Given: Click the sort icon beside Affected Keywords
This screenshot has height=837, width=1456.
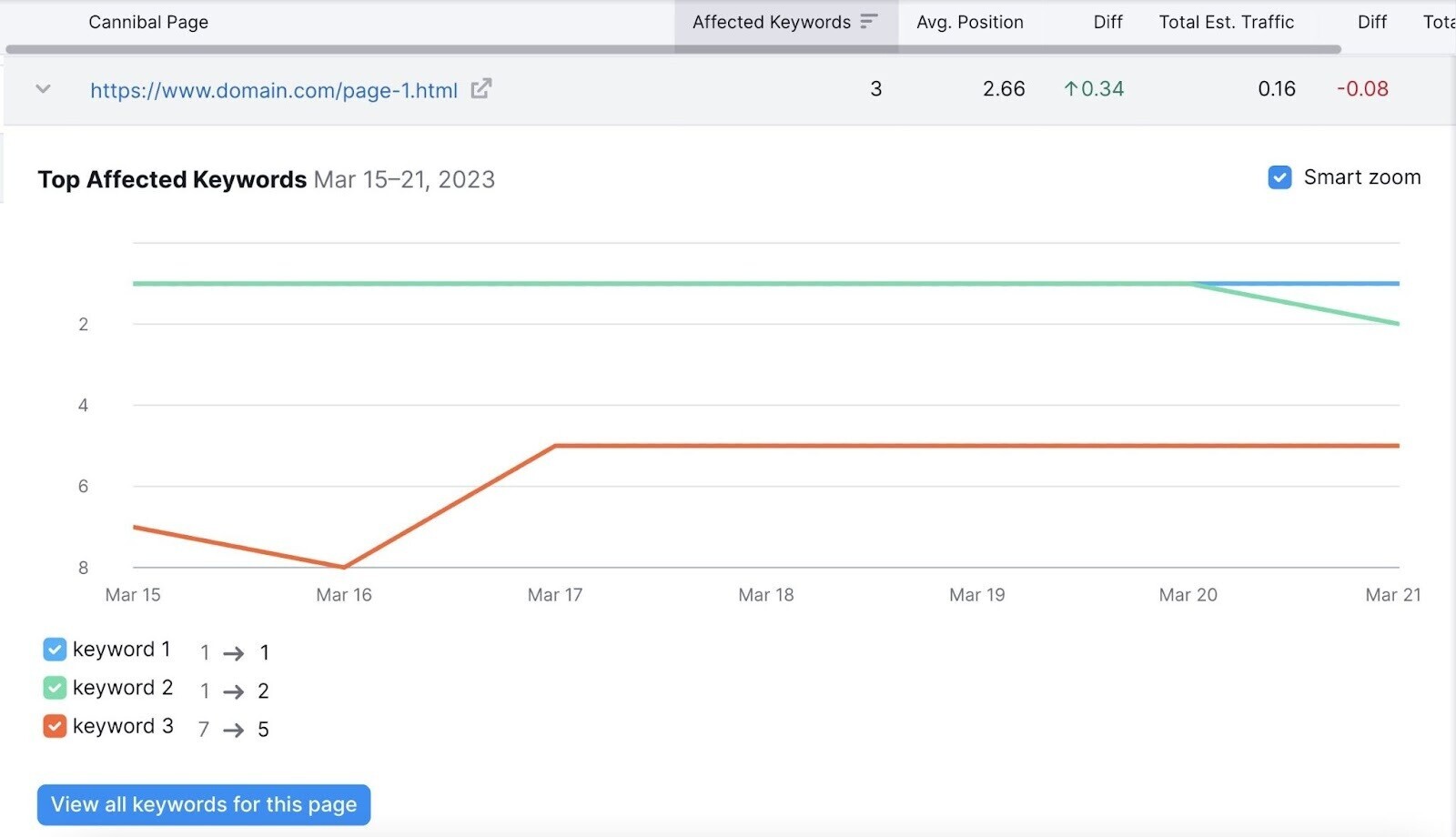Looking at the screenshot, I should click(869, 20).
